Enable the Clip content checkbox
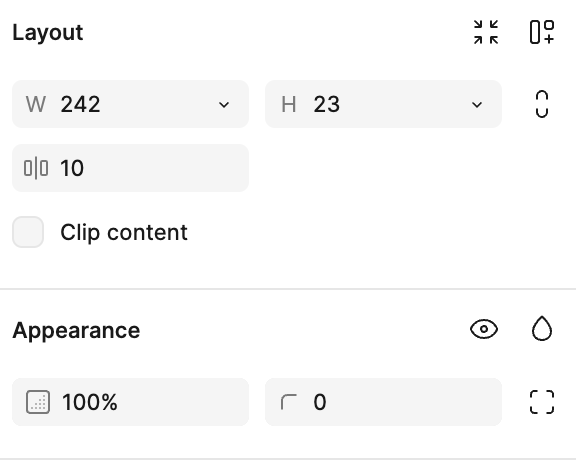This screenshot has height=462, width=576. coord(28,232)
